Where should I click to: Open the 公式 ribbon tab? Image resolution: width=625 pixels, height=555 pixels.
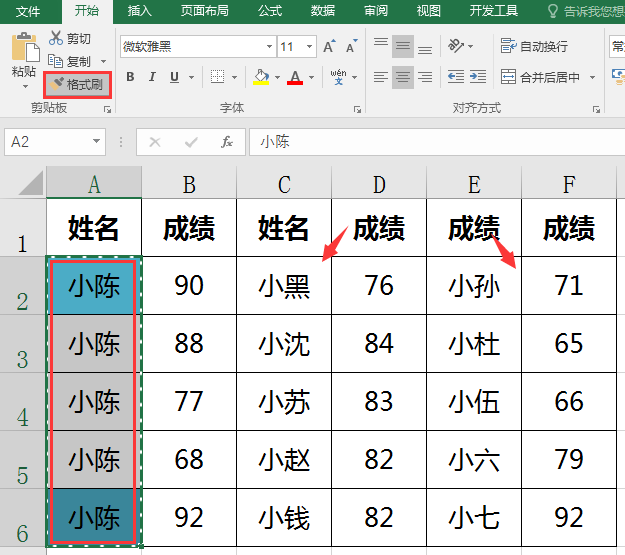coord(270,11)
